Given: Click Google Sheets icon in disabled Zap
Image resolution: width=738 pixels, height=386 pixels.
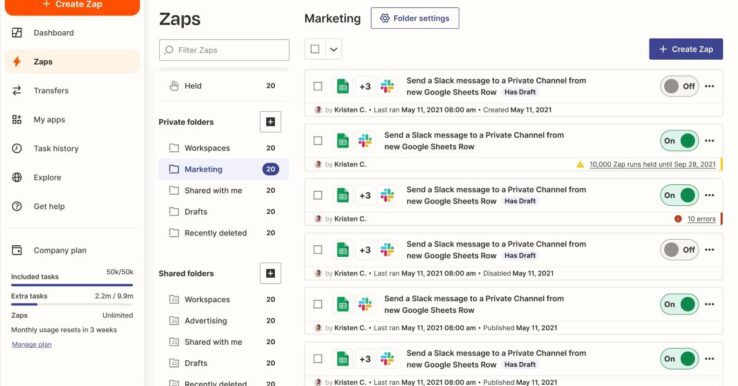Looking at the screenshot, I should click(x=343, y=250).
